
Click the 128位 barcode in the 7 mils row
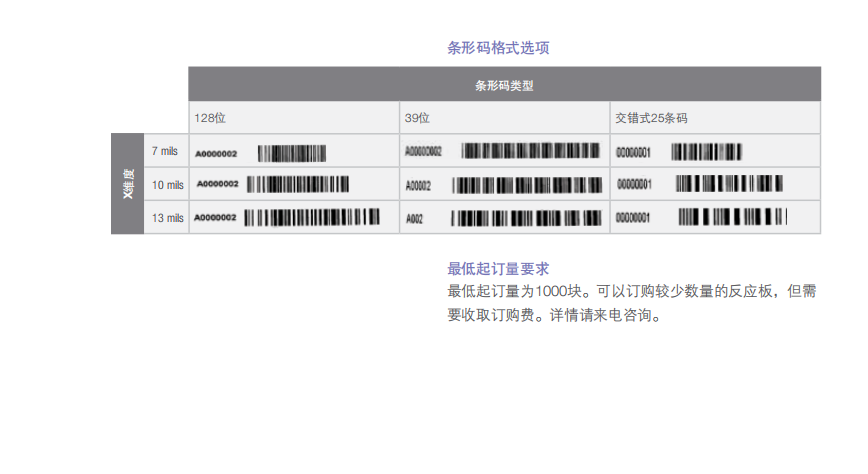292,153
